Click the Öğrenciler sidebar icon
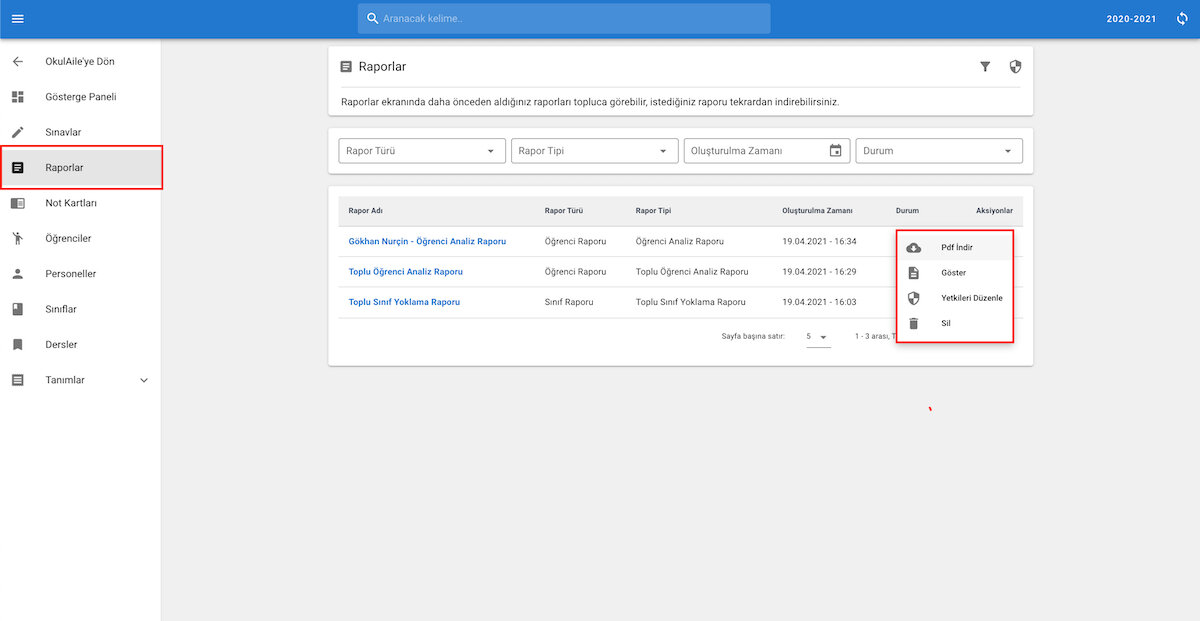The width and height of the screenshot is (1200, 621). point(17,238)
